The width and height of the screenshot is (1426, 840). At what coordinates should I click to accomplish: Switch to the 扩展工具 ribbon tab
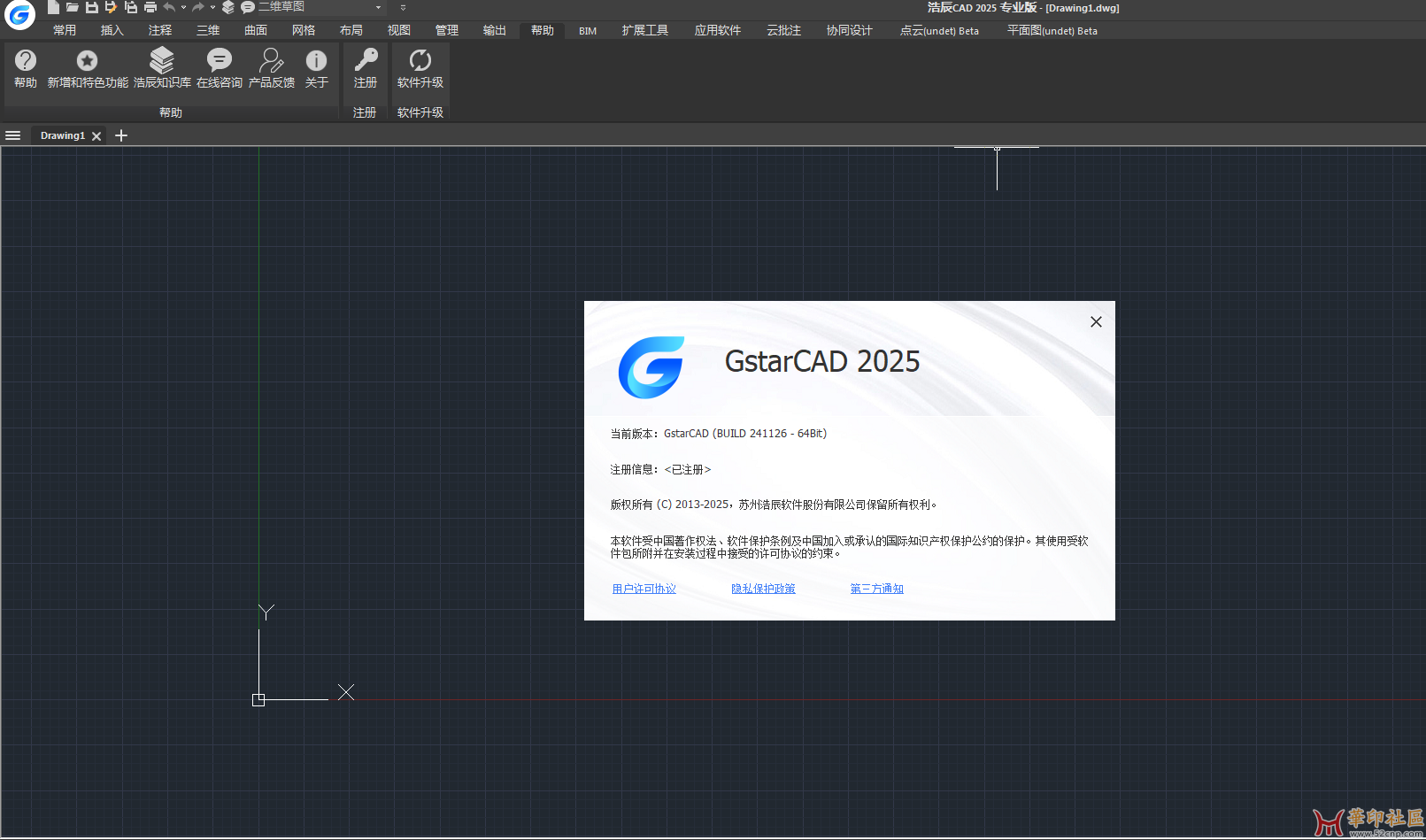point(645,30)
